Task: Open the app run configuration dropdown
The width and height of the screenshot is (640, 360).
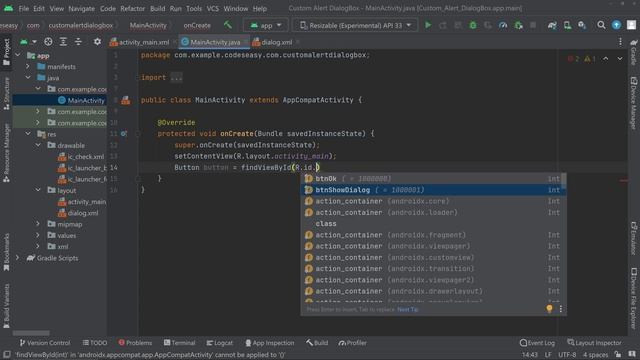Action: 266,25
